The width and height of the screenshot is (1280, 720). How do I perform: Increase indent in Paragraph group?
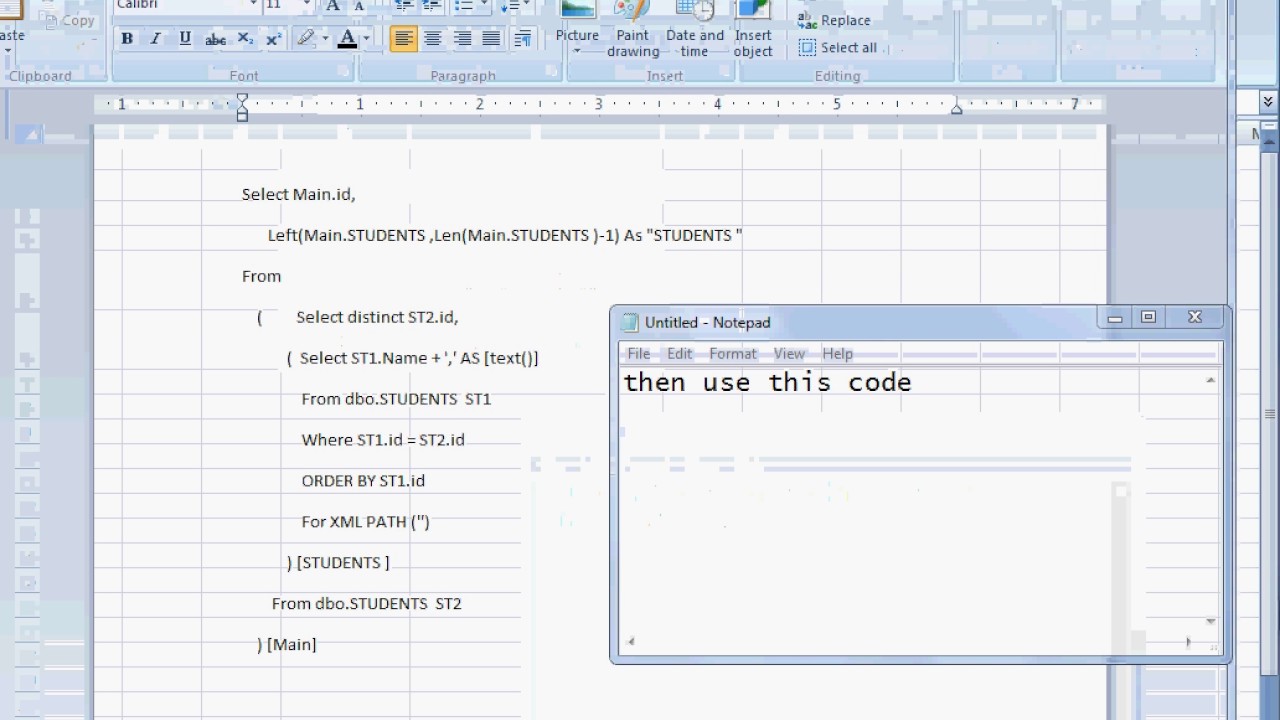[432, 6]
